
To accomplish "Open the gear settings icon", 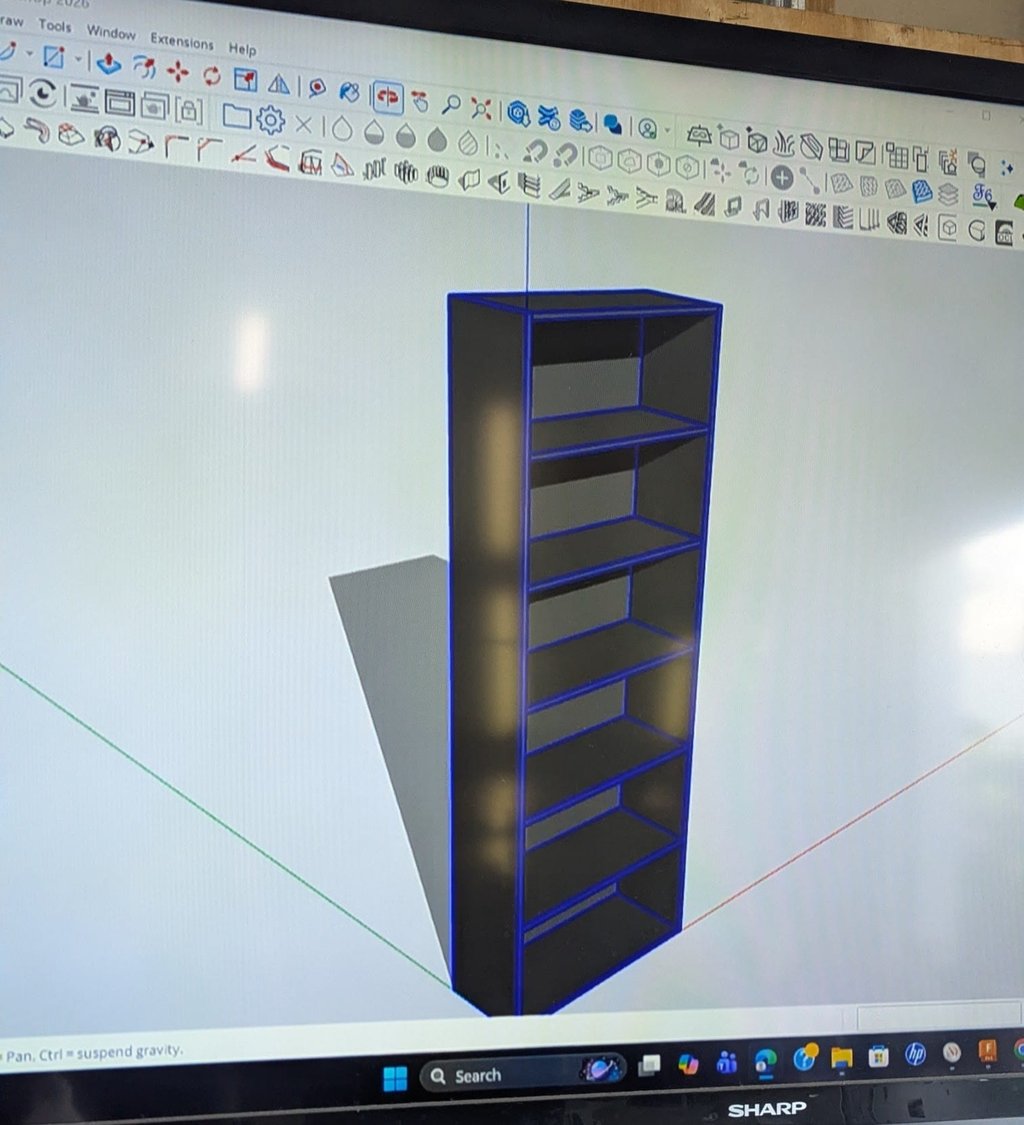I will tap(270, 121).
